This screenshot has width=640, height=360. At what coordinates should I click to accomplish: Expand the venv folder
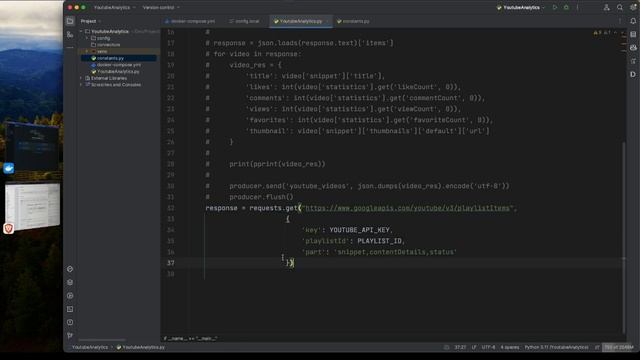pos(87,51)
